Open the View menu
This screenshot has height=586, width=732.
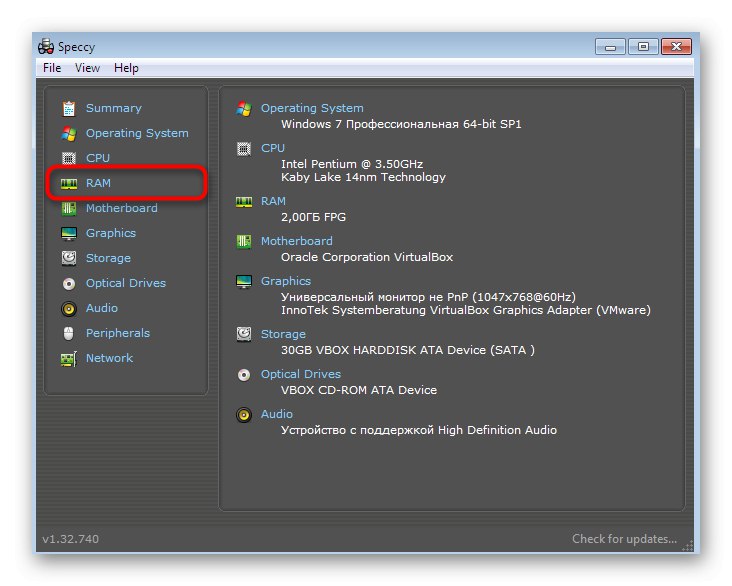pyautogui.click(x=87, y=68)
